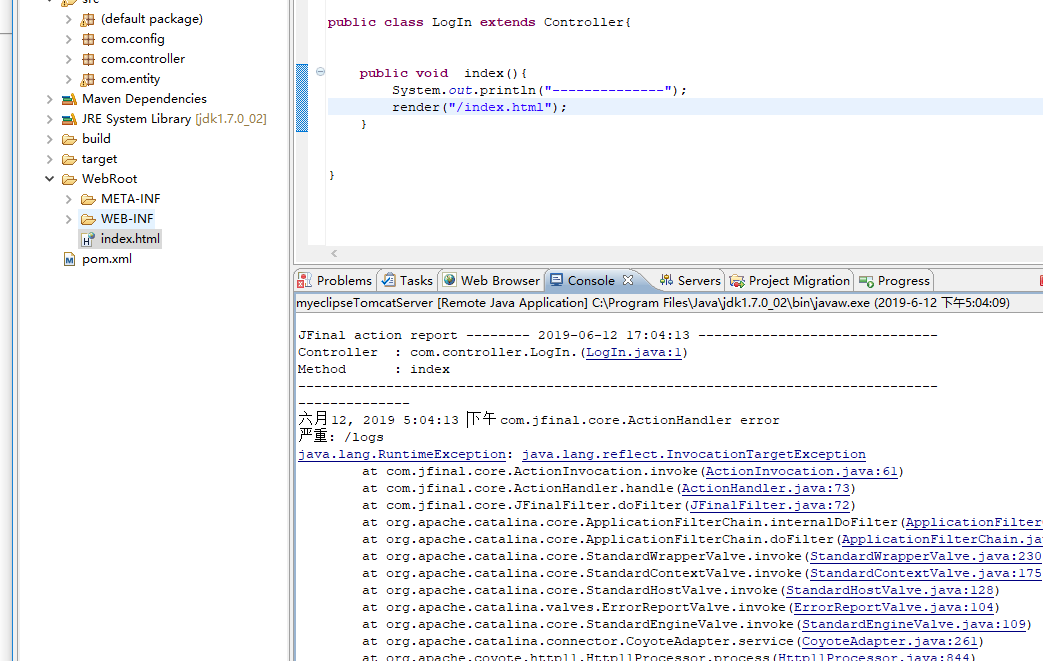Open the InvocationTargetException link

pyautogui.click(x=694, y=454)
